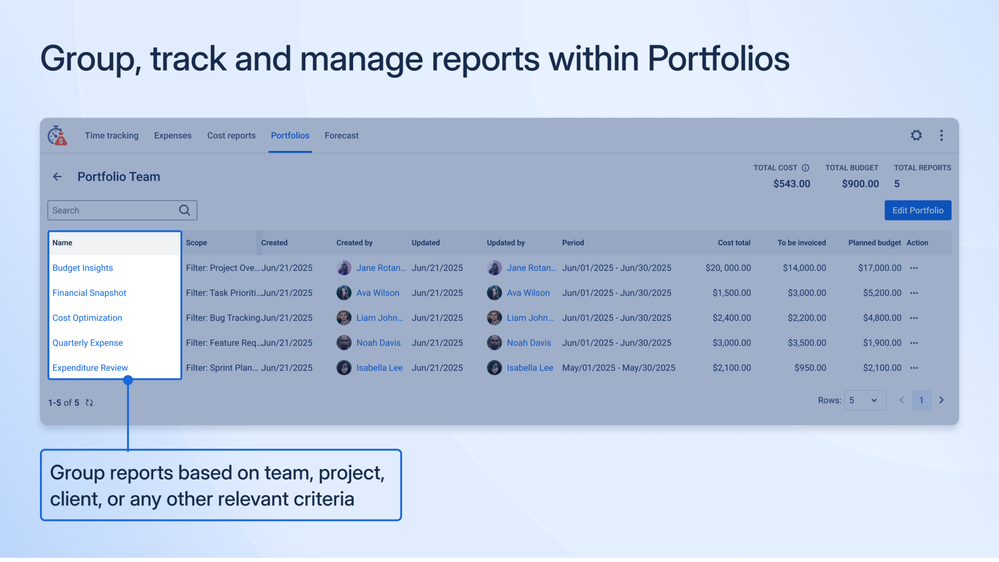
Task: Click the Edit Portfolio button
Action: click(x=917, y=210)
